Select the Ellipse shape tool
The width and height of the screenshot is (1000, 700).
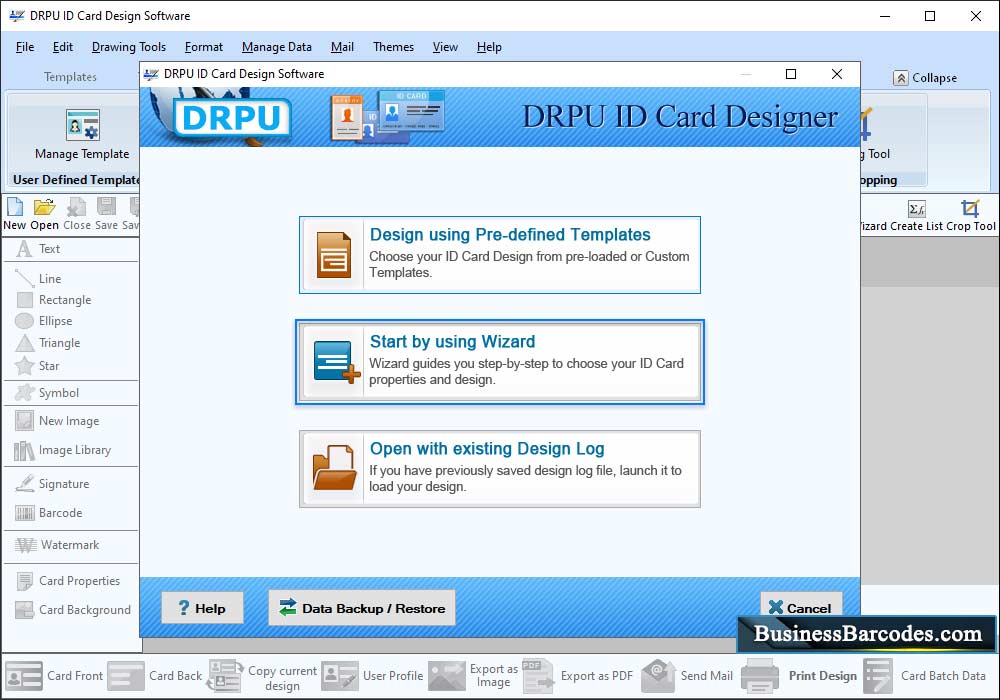(x=45, y=321)
